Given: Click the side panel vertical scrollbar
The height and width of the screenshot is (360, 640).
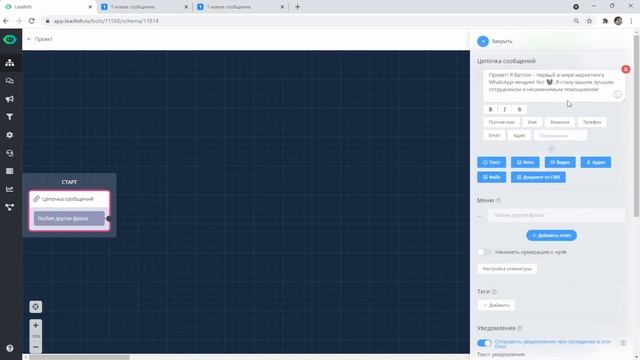Looking at the screenshot, I should point(636,127).
